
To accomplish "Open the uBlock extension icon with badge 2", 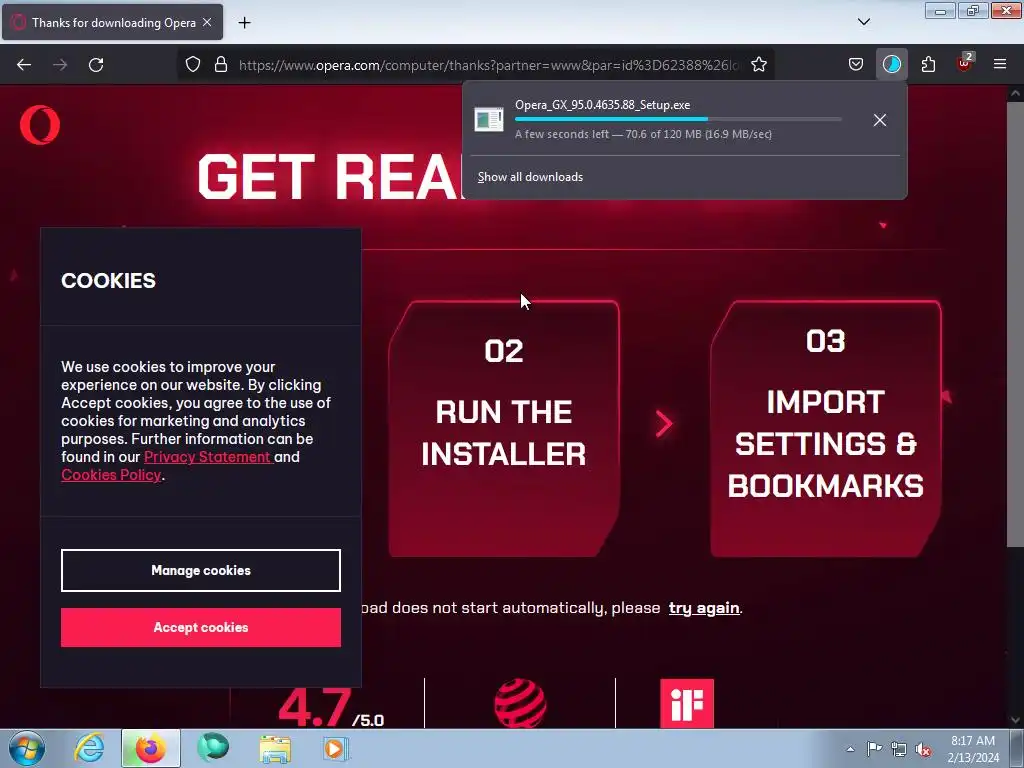I will pos(965,63).
